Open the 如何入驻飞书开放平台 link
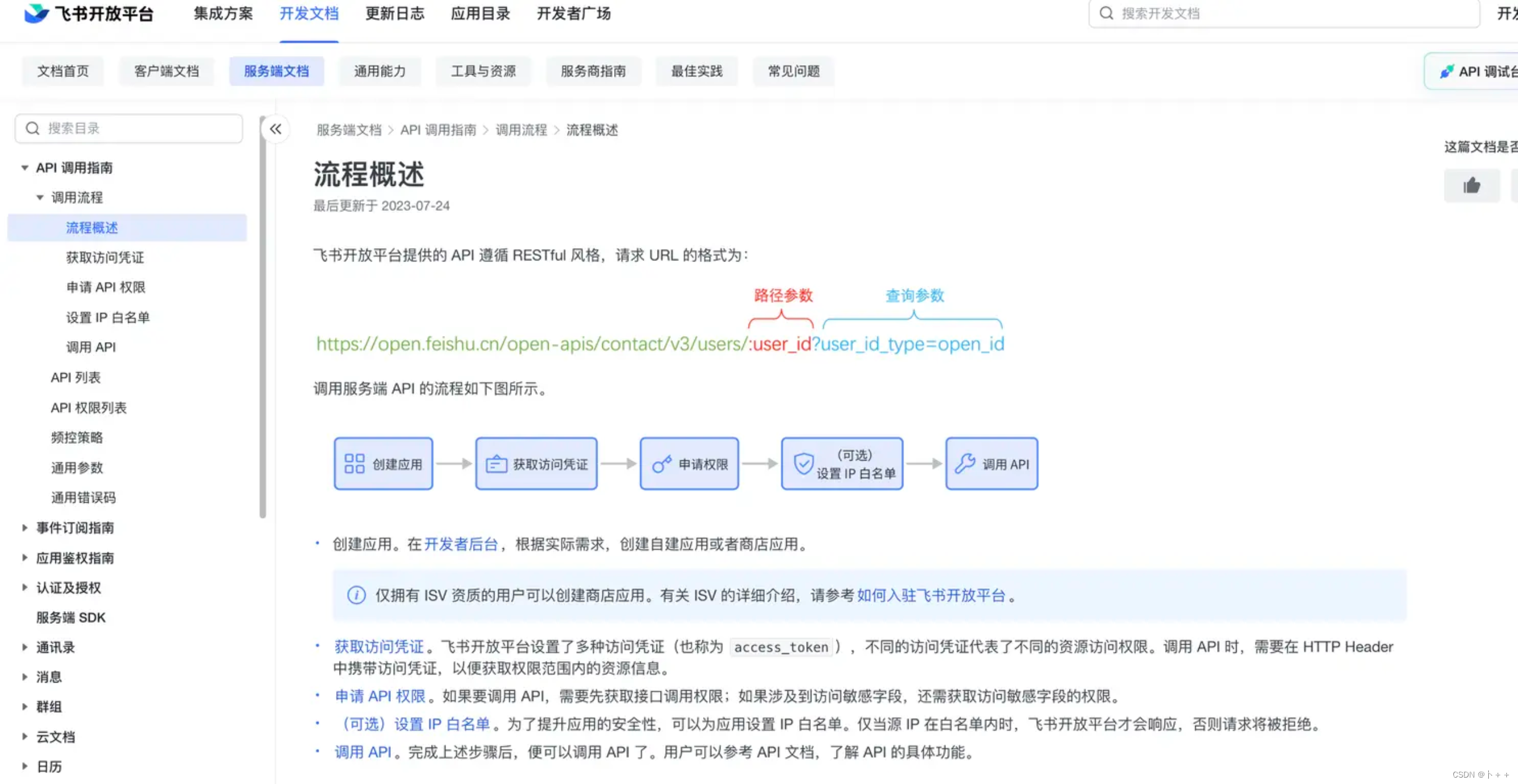This screenshot has height=784, width=1518. click(x=930, y=595)
